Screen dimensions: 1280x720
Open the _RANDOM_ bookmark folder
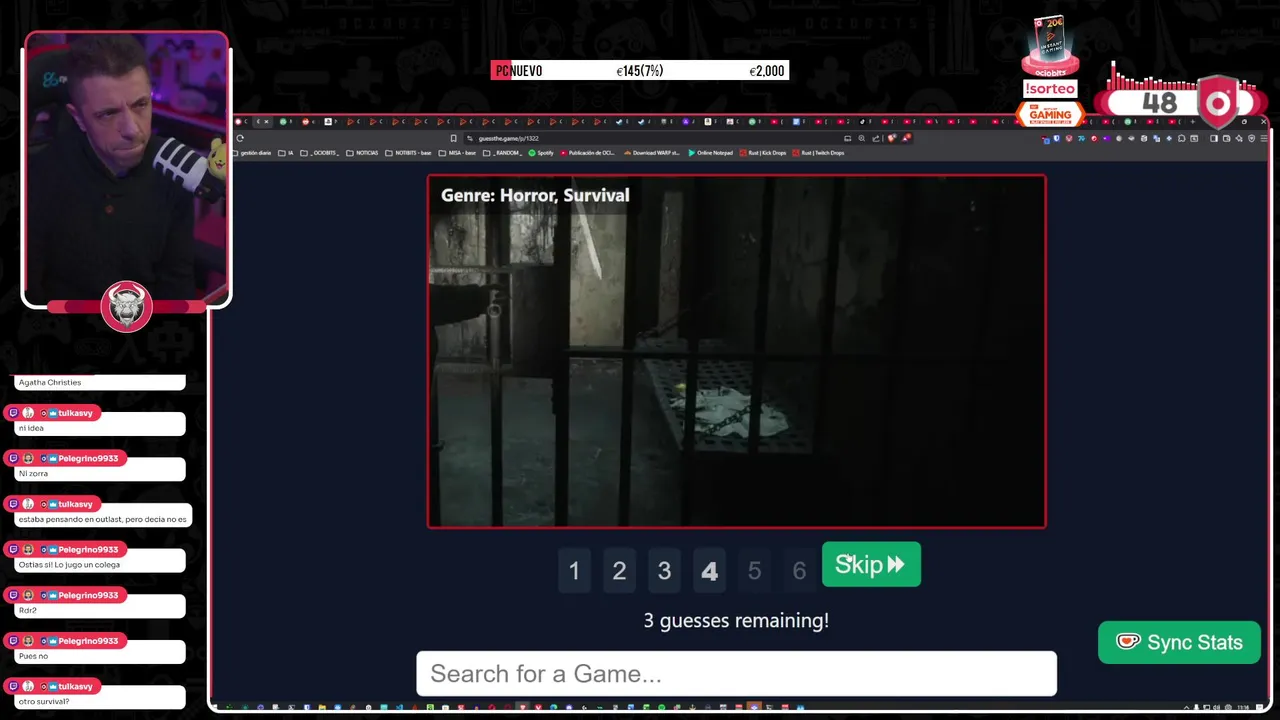503,153
